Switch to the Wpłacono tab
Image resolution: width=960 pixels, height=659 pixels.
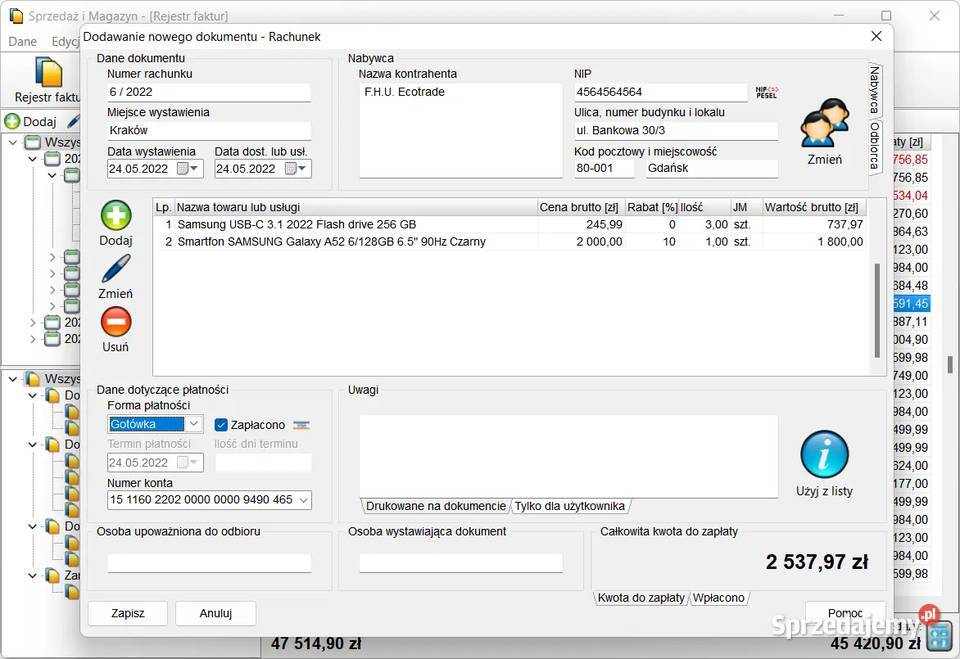(720, 597)
